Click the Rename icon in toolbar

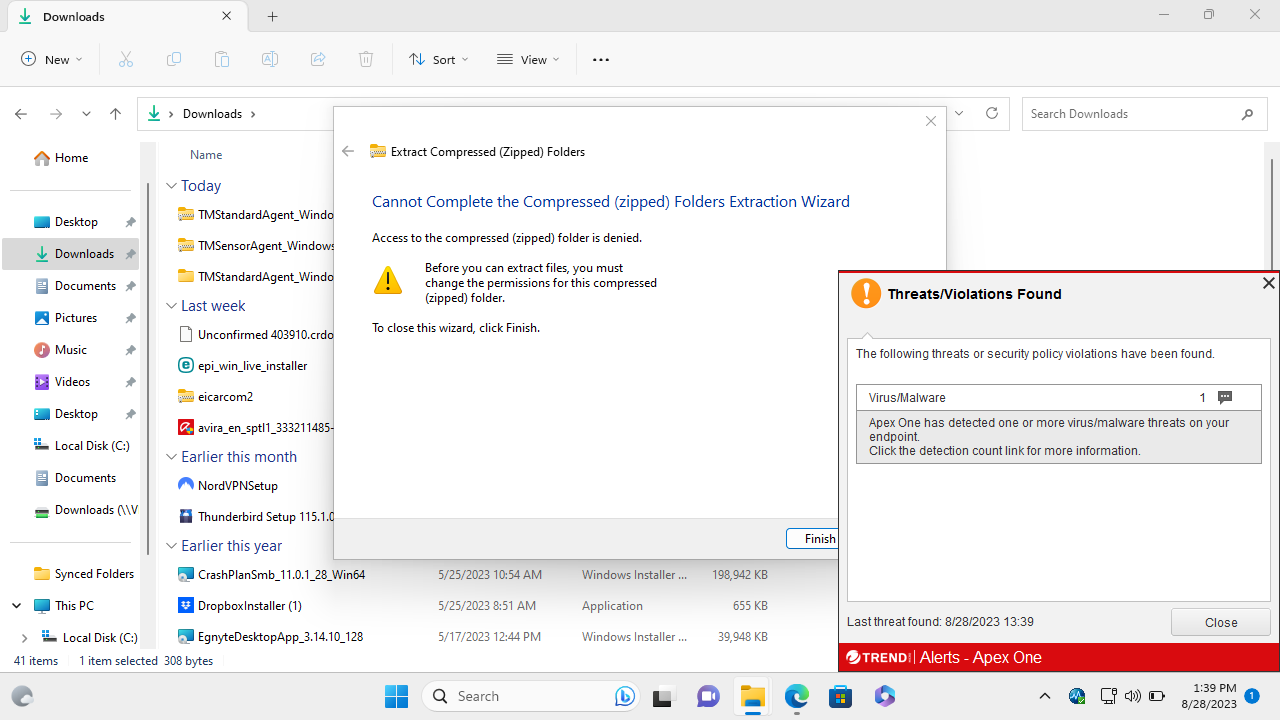(x=270, y=60)
